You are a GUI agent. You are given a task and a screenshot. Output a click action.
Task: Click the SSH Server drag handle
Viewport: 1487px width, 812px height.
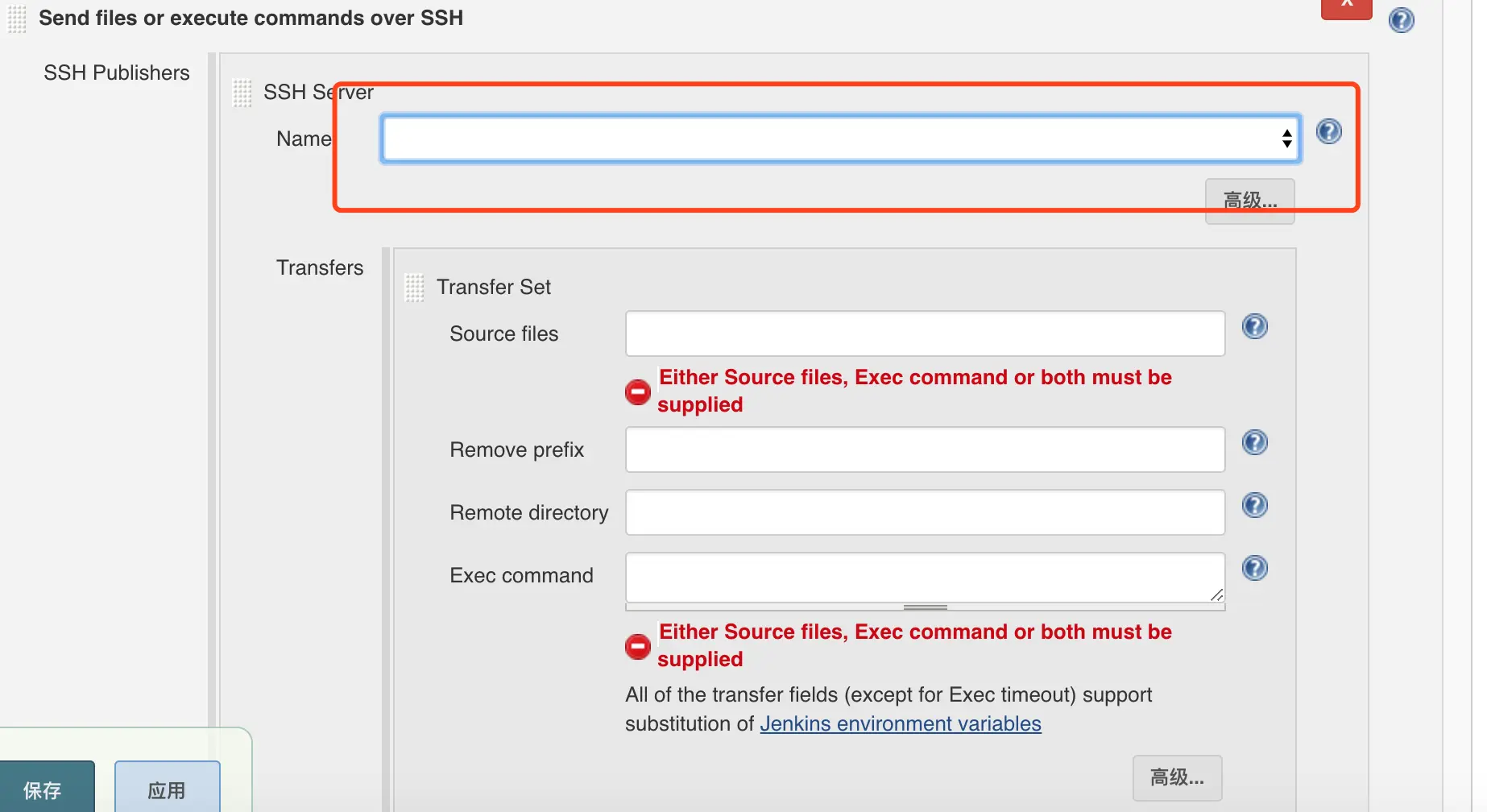click(x=242, y=93)
